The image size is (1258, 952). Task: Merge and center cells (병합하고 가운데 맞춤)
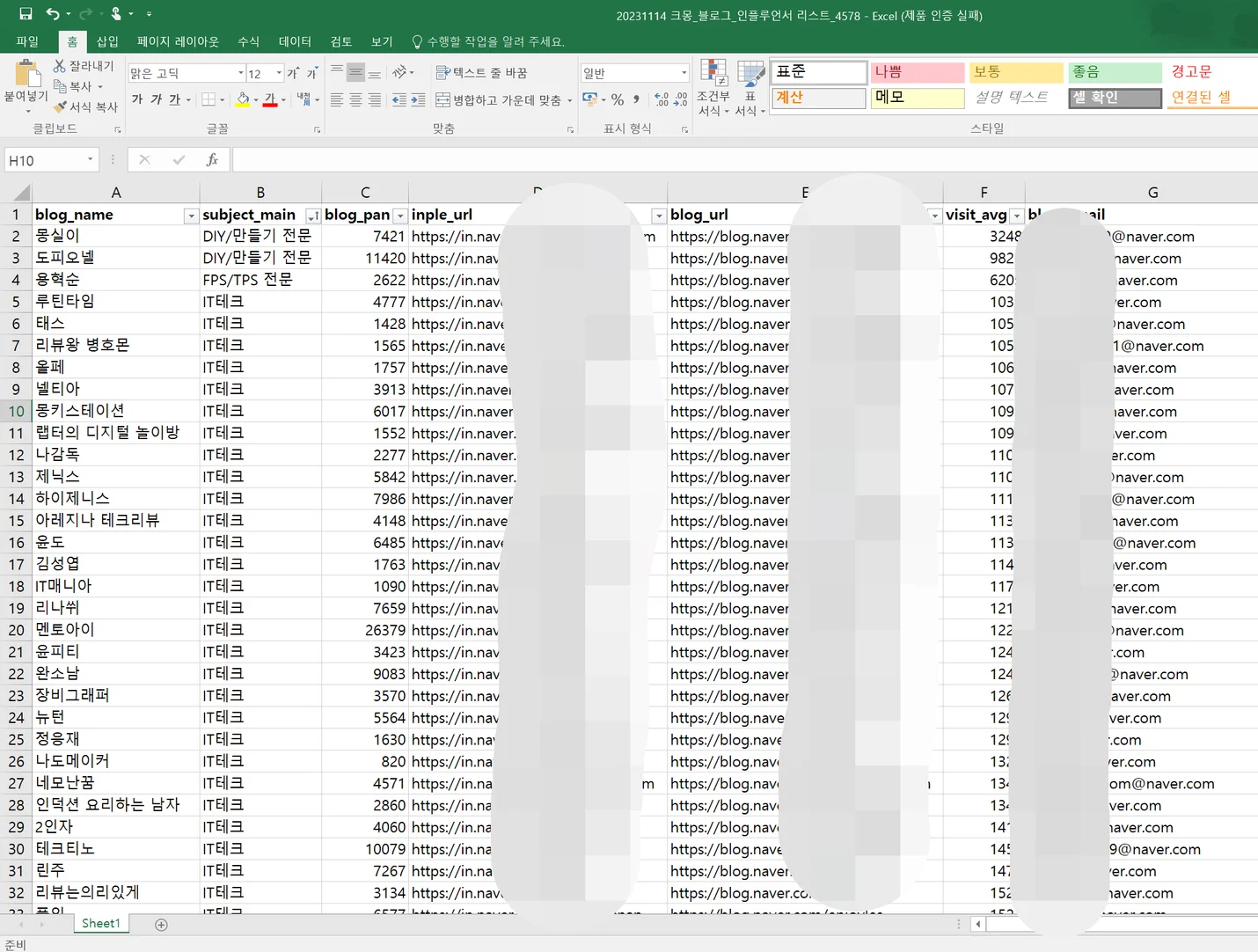499,99
